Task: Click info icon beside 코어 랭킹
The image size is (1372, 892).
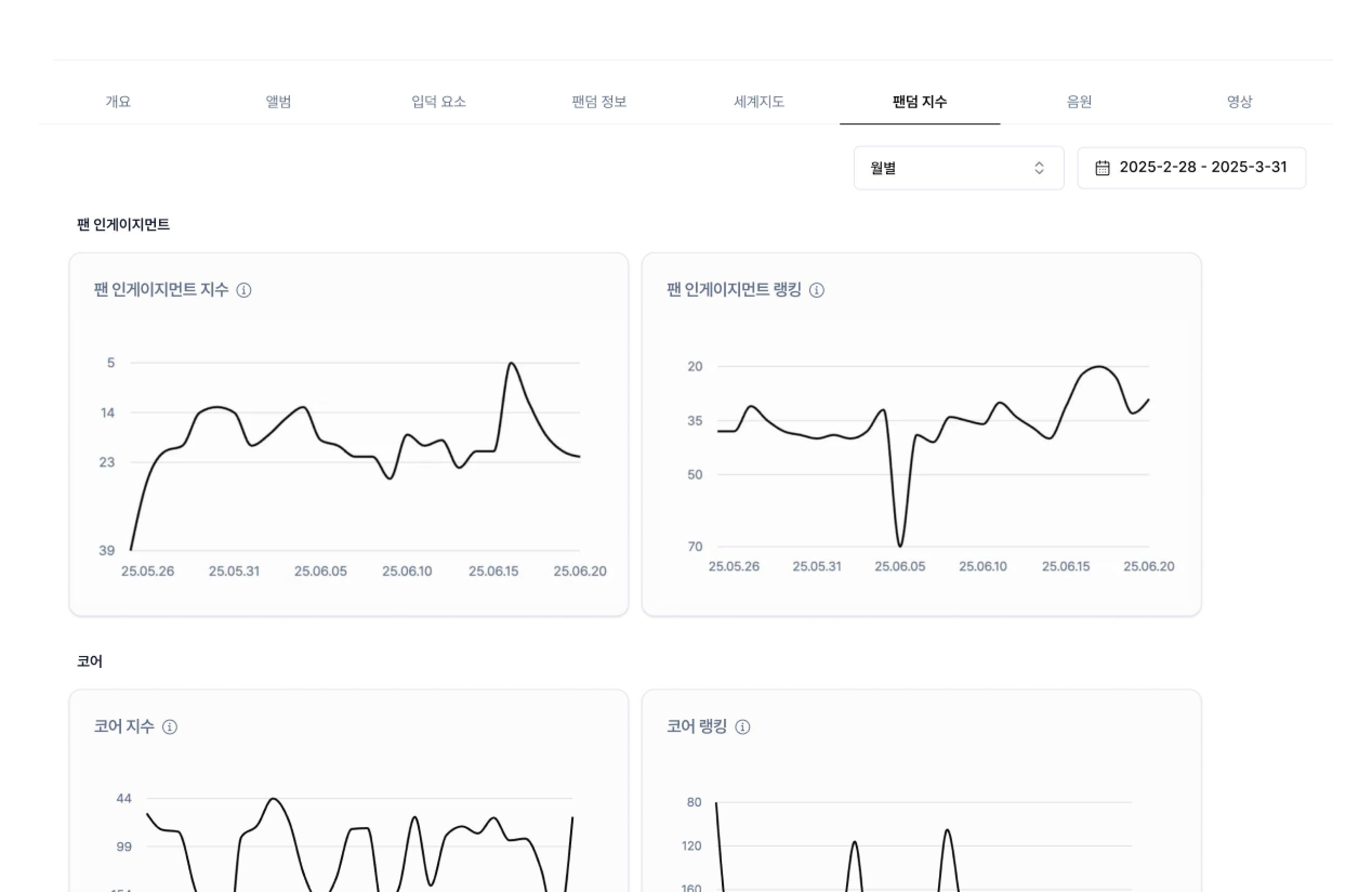Action: [742, 726]
